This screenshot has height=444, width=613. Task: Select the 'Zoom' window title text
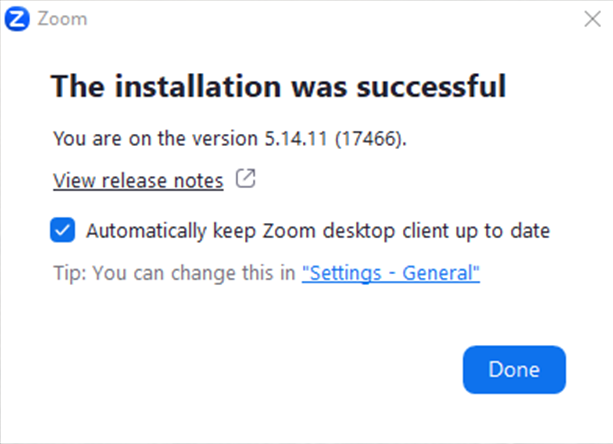(62, 19)
